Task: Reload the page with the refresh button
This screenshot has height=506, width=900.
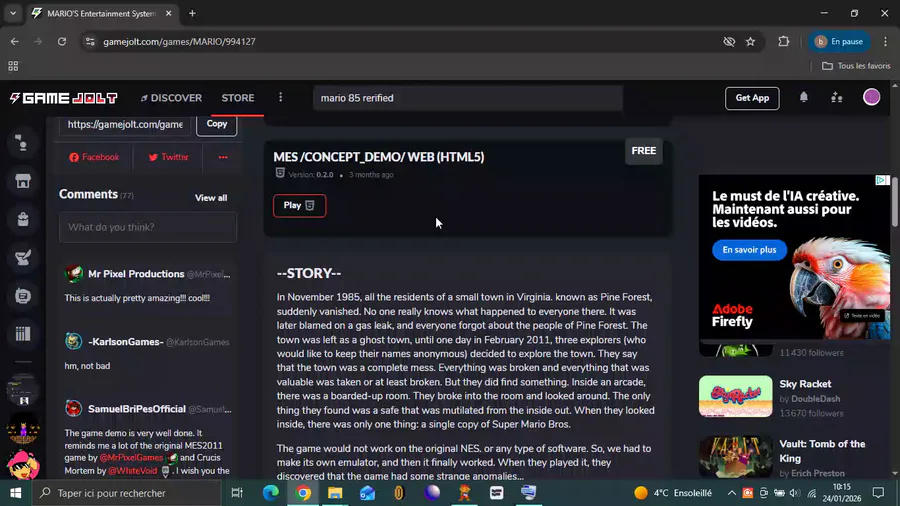Action: pyautogui.click(x=62, y=41)
